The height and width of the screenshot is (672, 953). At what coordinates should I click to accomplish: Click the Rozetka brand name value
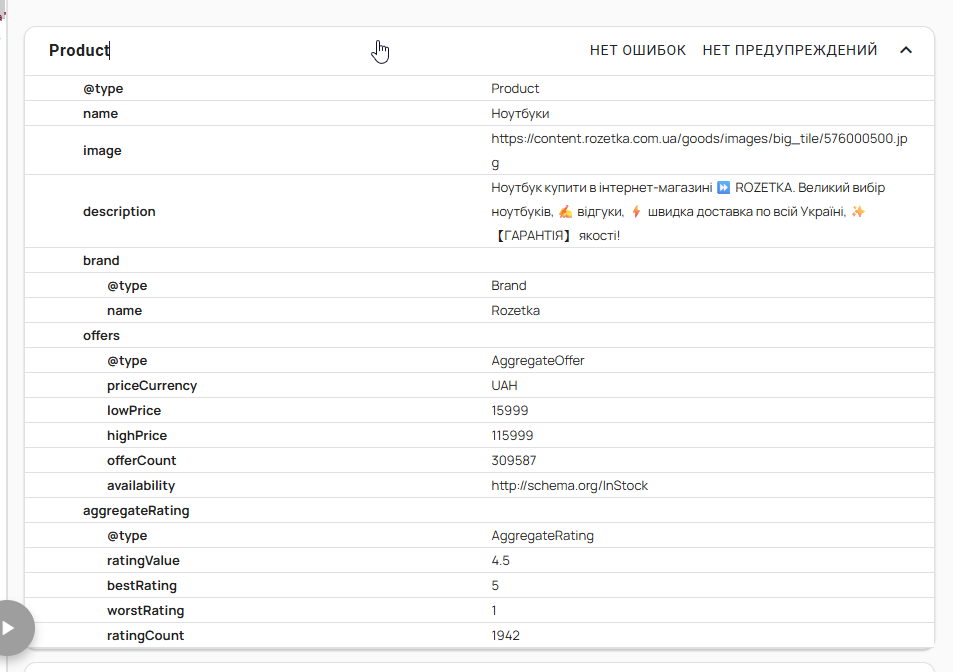coord(515,310)
